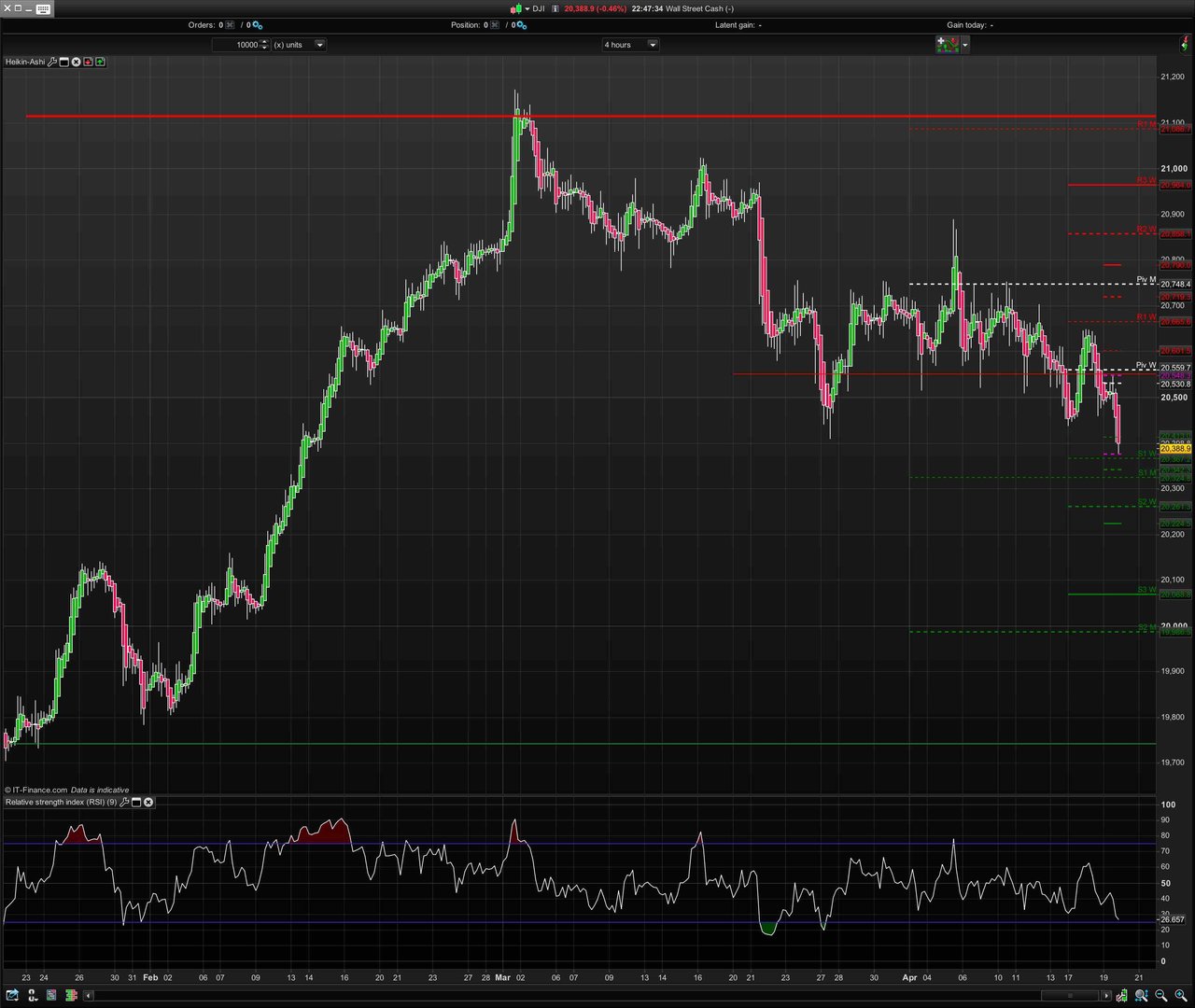Open the position settings gear icon

coord(521,25)
